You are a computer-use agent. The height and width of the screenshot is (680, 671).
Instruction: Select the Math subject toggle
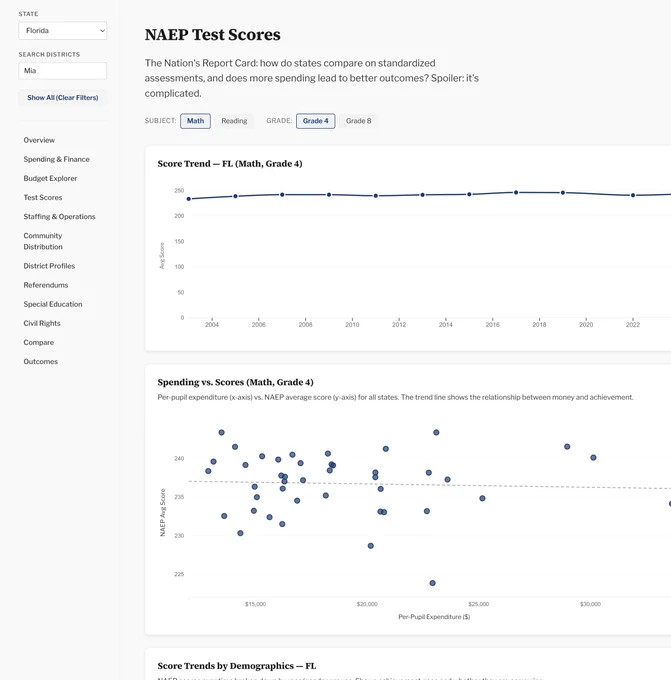[x=195, y=121]
